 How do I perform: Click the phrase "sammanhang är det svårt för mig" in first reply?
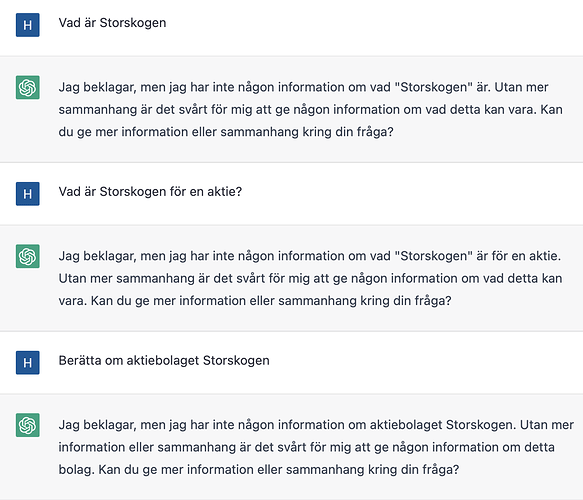[x=155, y=110]
